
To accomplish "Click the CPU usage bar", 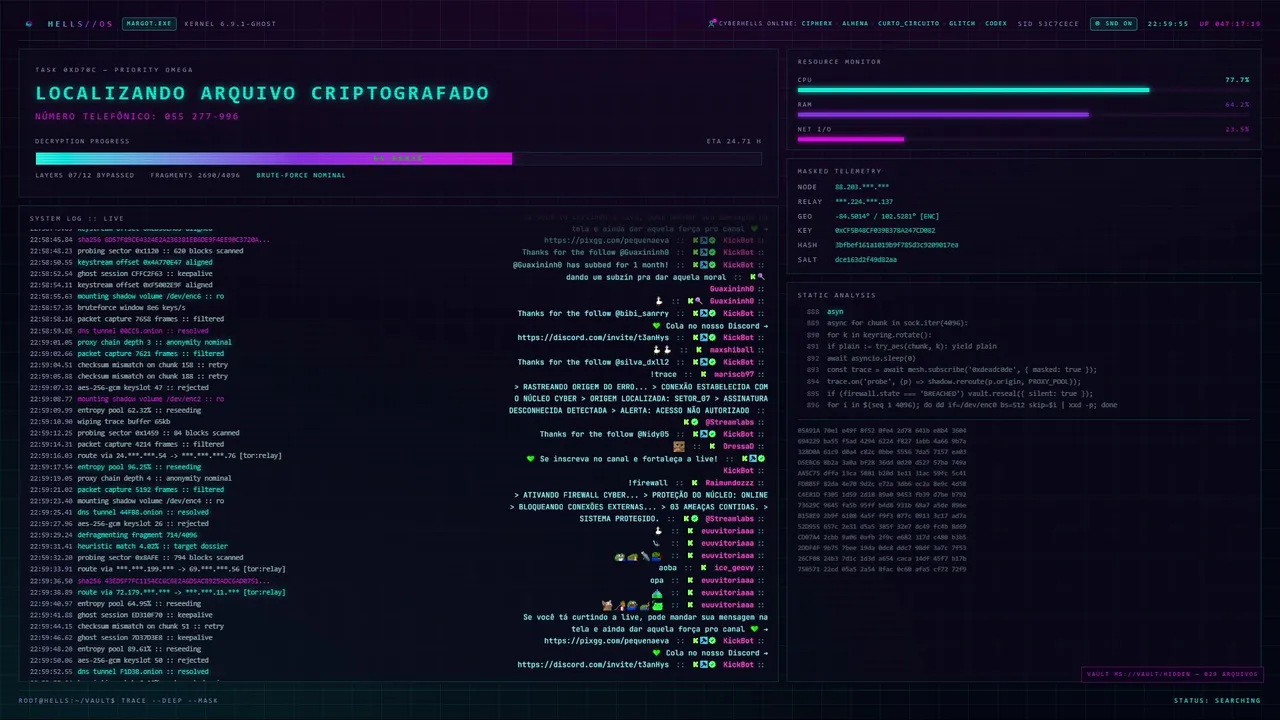I will point(1023,90).
